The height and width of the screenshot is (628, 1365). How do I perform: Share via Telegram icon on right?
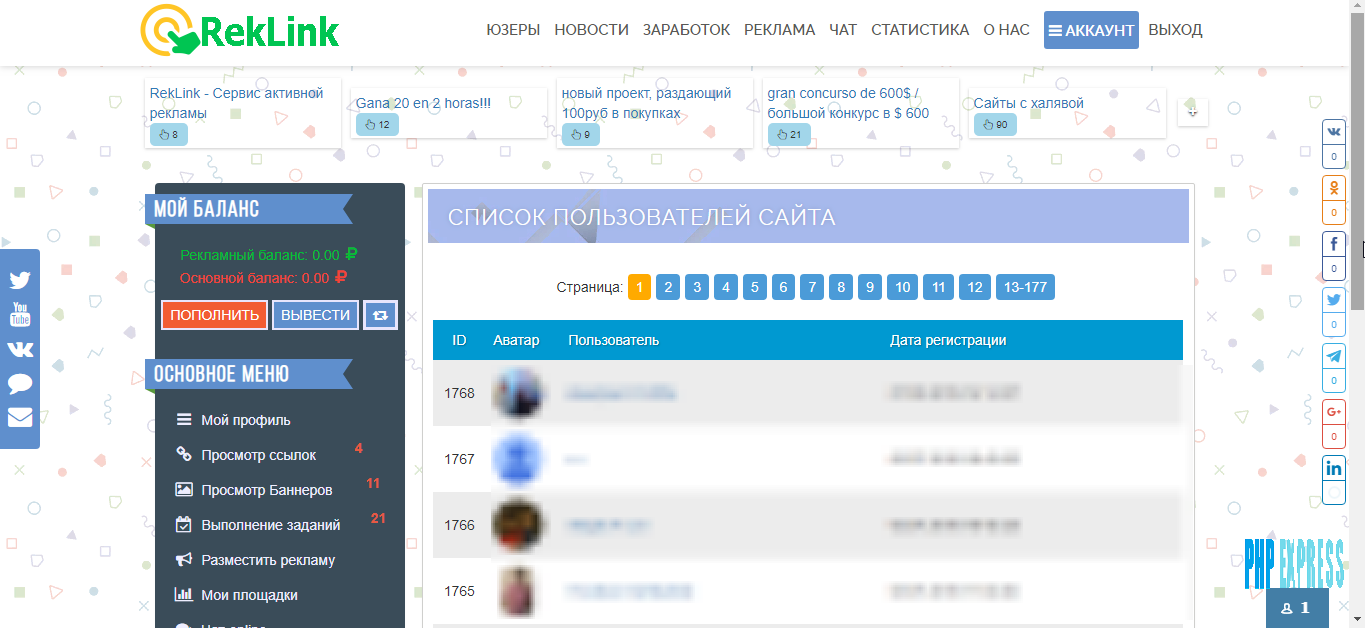pyautogui.click(x=1334, y=356)
